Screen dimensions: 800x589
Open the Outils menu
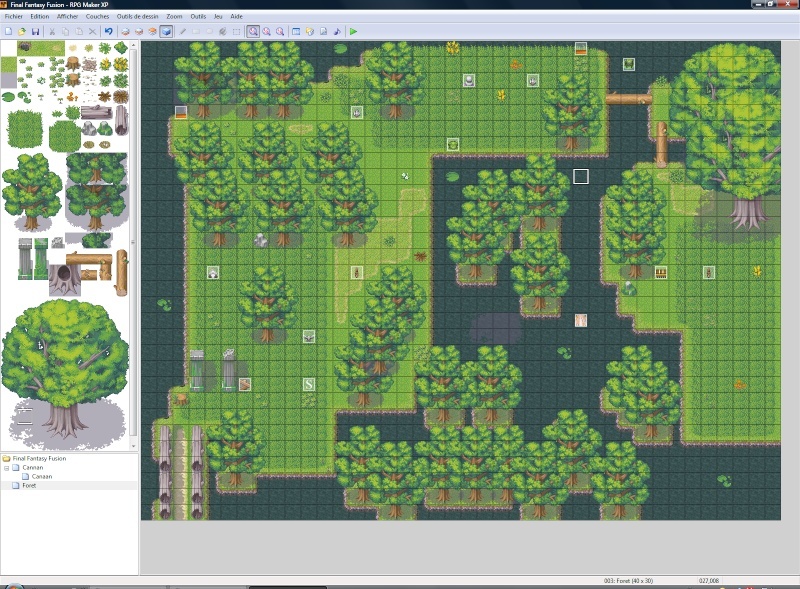point(198,16)
